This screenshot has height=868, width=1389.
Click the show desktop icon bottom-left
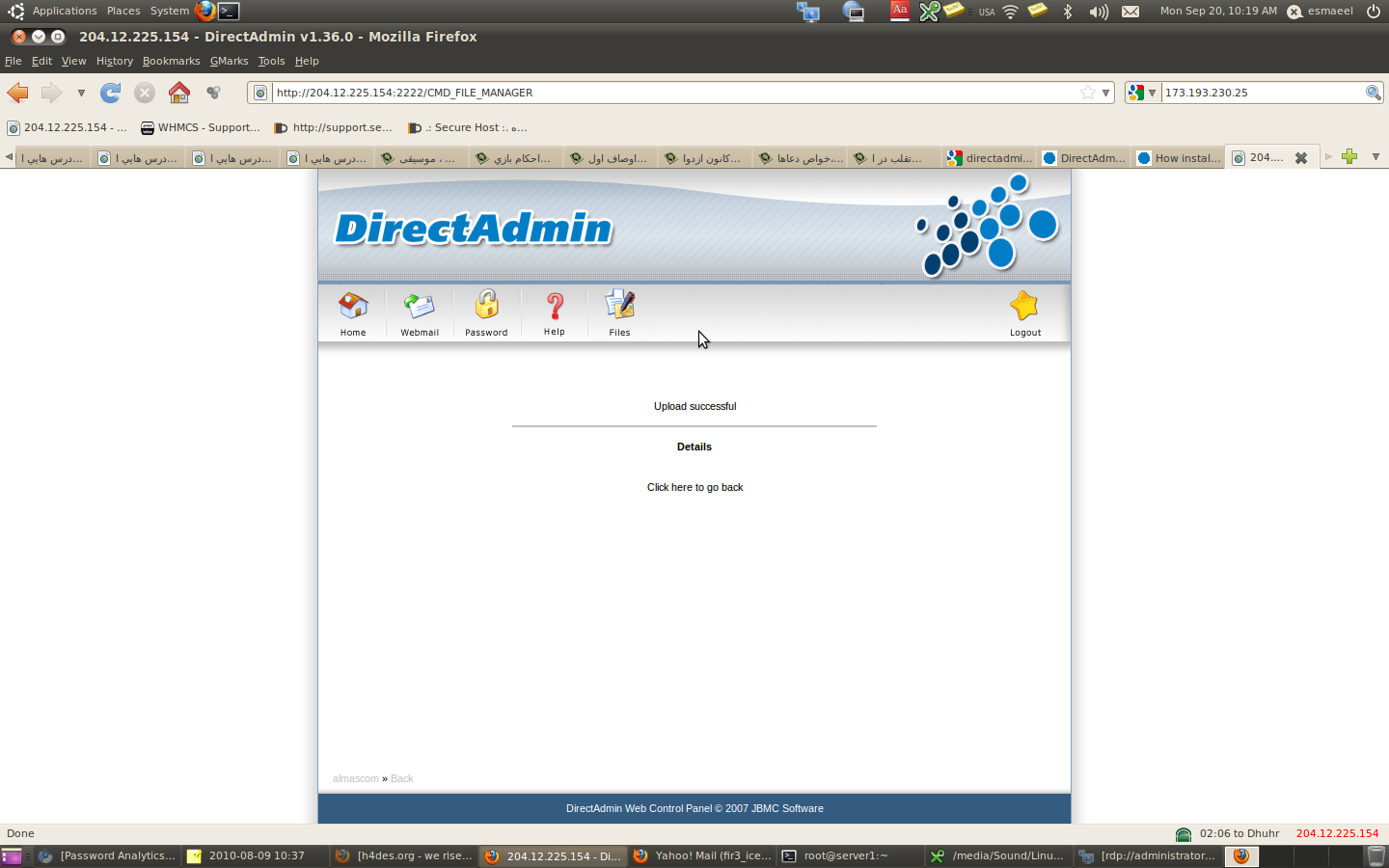pyautogui.click(x=12, y=855)
